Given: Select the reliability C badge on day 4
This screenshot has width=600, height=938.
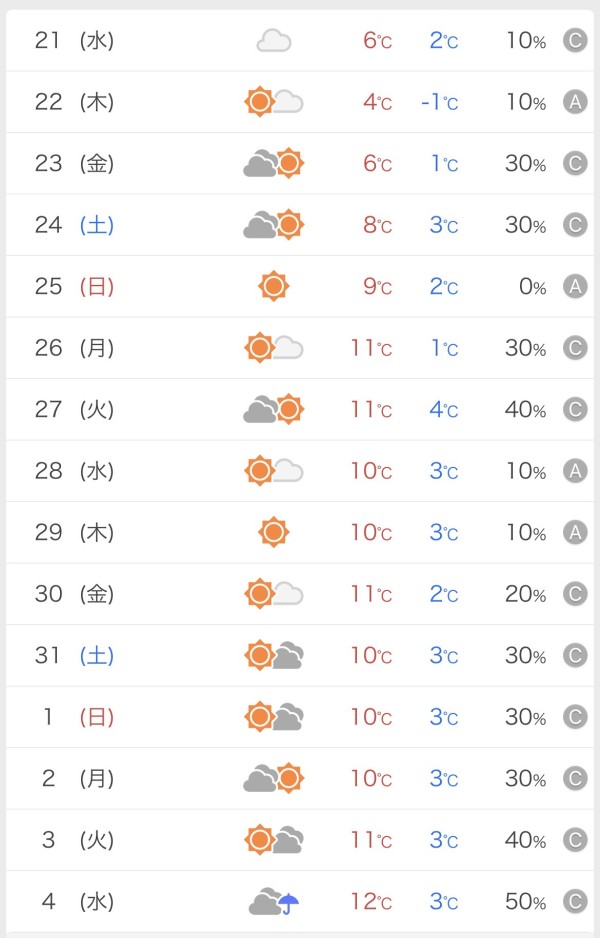Looking at the screenshot, I should tap(574, 902).
